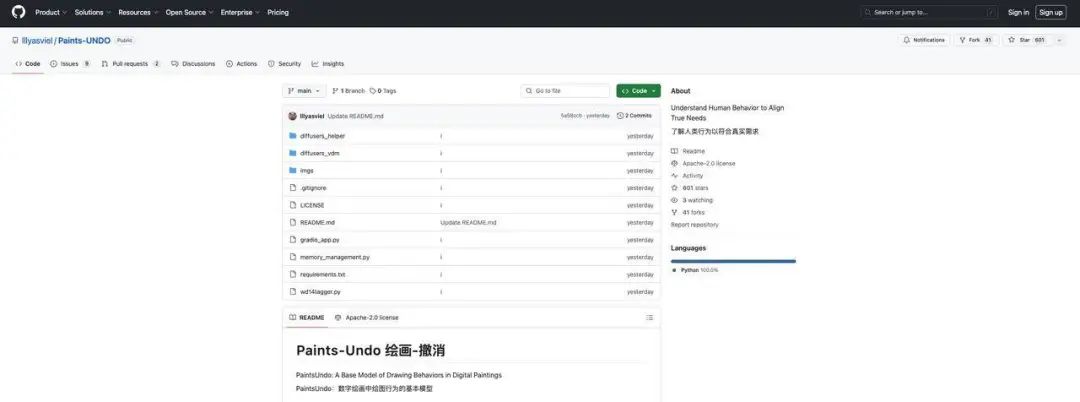
Task: Switch to the Security tab
Action: click(x=284, y=64)
